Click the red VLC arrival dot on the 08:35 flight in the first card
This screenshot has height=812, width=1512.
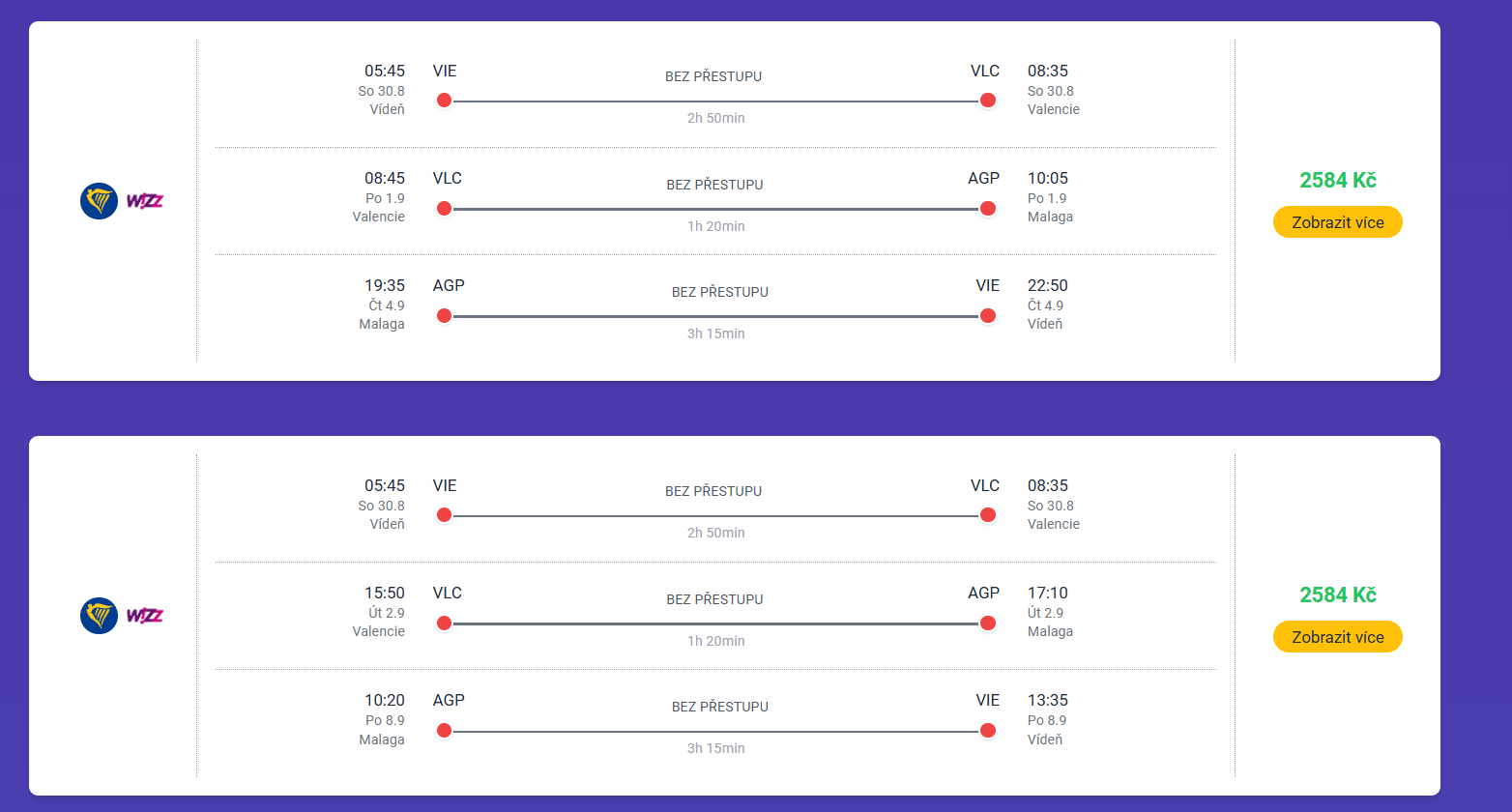pyautogui.click(x=987, y=101)
